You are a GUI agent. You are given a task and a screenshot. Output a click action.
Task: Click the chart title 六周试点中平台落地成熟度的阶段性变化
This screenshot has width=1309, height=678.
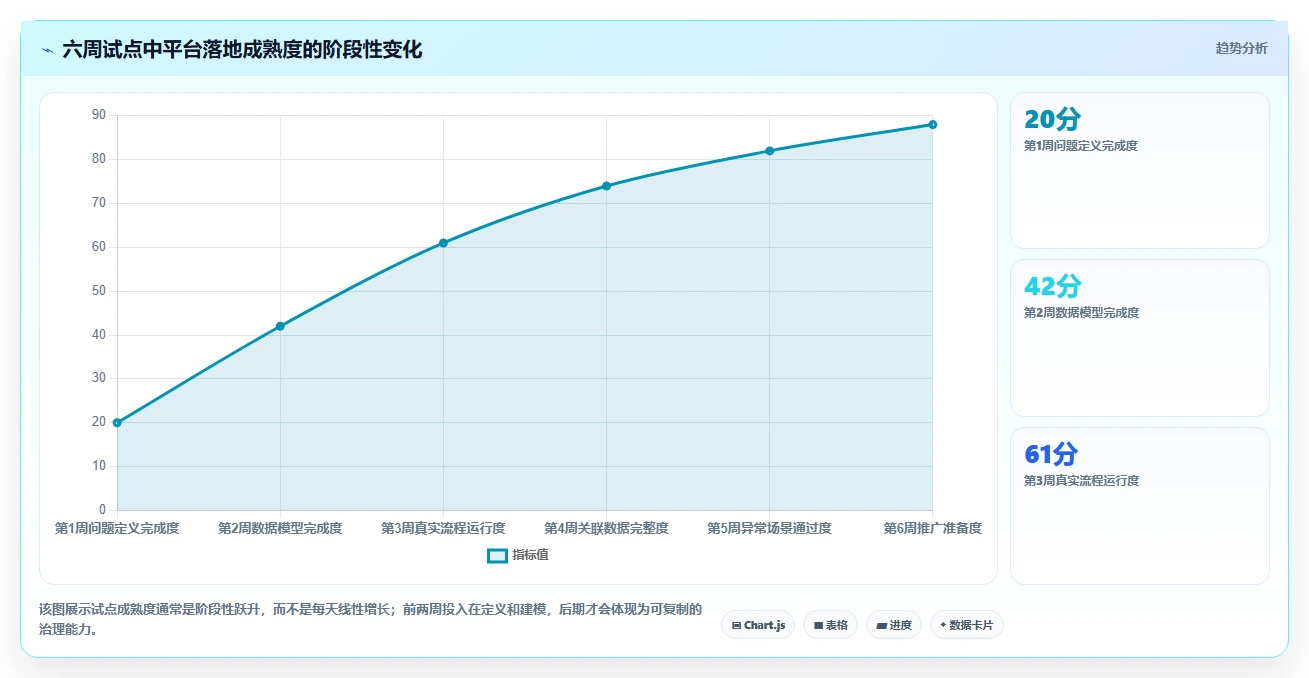(x=242, y=49)
